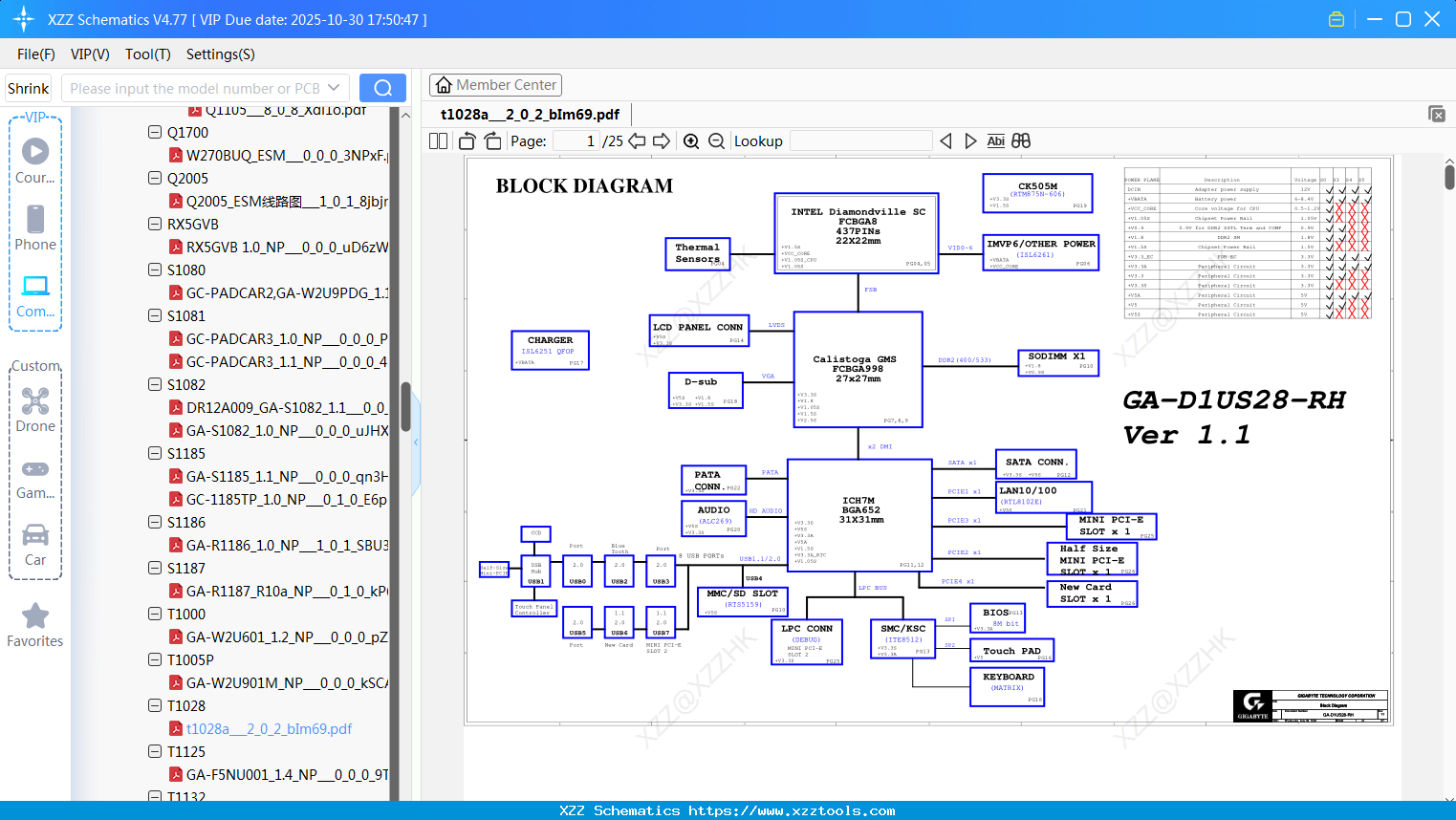
Task: Collapse the S1081 folder
Action: (155, 315)
